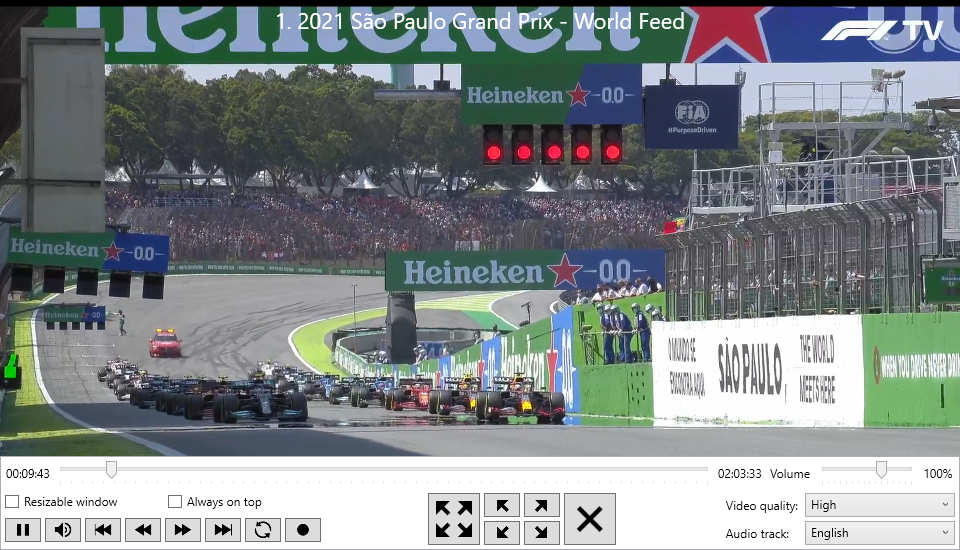Open the Audio track dropdown

[x=879, y=533]
